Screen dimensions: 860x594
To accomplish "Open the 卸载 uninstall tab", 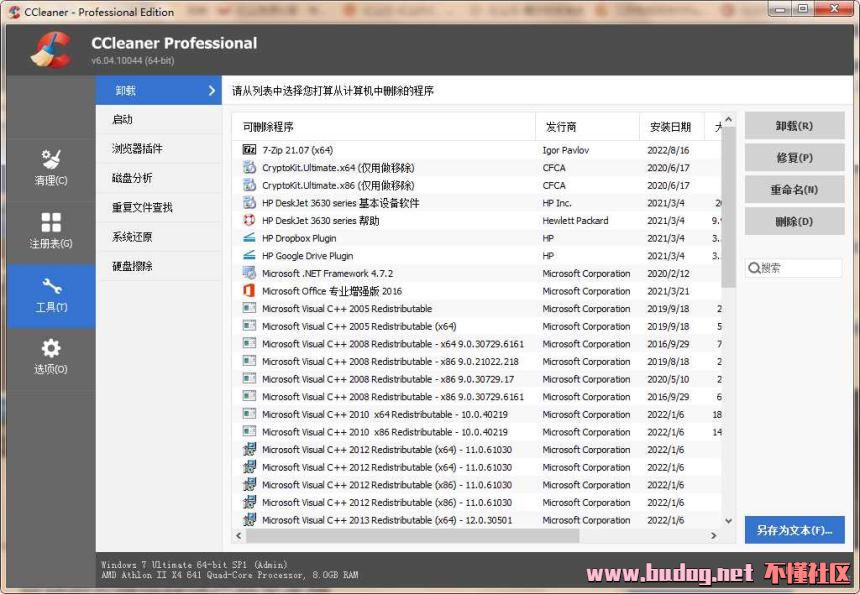I will point(159,90).
